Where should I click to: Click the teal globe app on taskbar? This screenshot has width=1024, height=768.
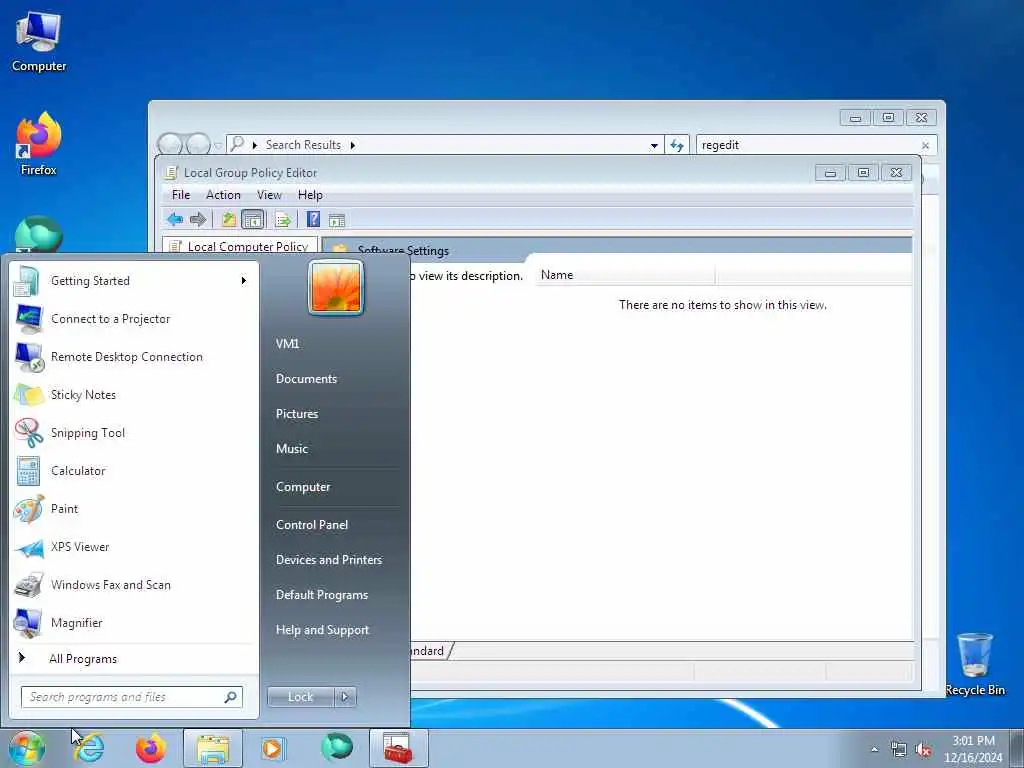337,748
